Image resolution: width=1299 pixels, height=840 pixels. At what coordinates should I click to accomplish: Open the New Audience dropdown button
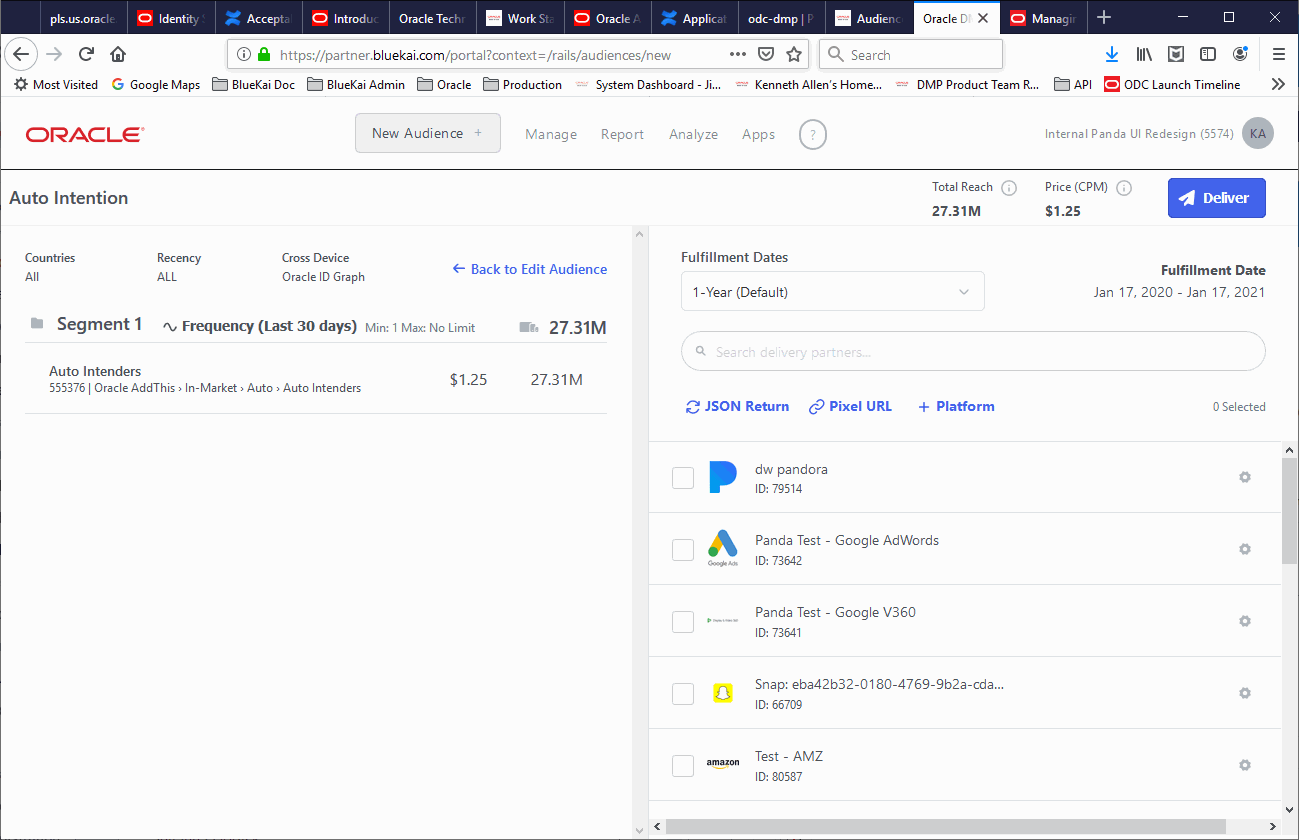tap(428, 133)
